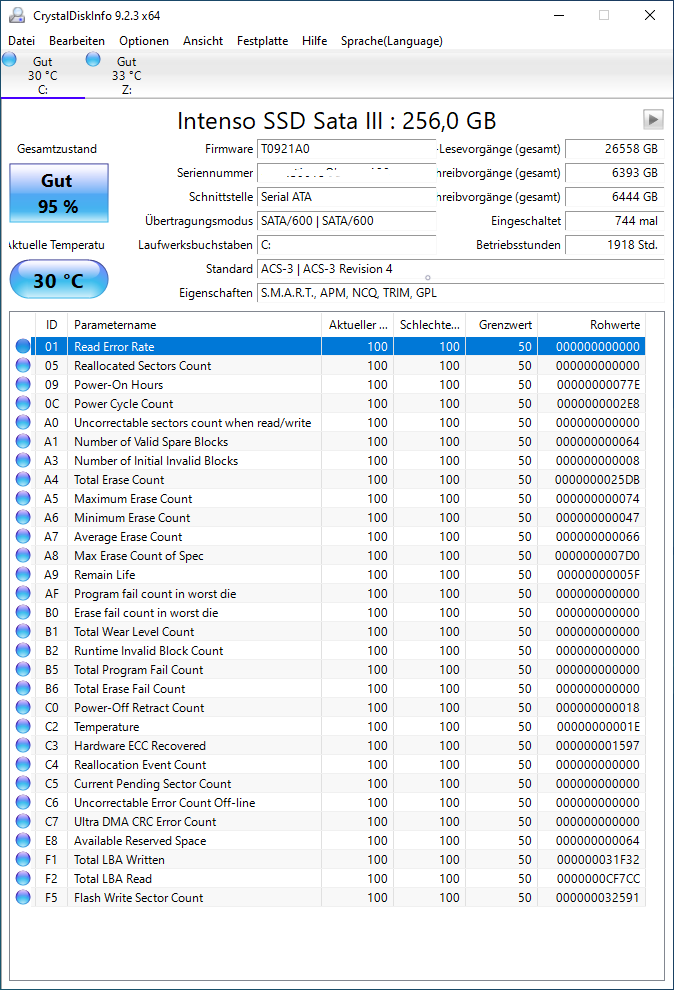Open the Bearbeiten menu

pyautogui.click(x=77, y=41)
